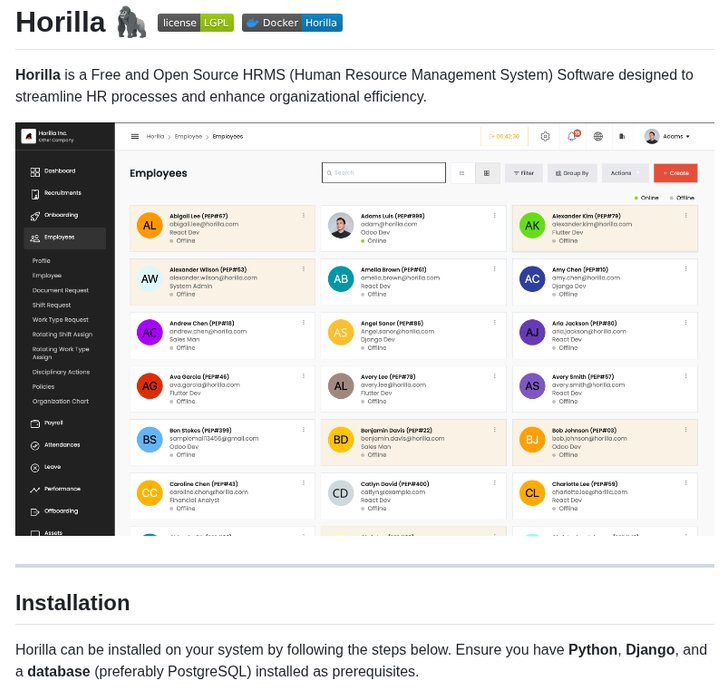Click the Online status legend
Screen dimensions: 727x700
646,198
